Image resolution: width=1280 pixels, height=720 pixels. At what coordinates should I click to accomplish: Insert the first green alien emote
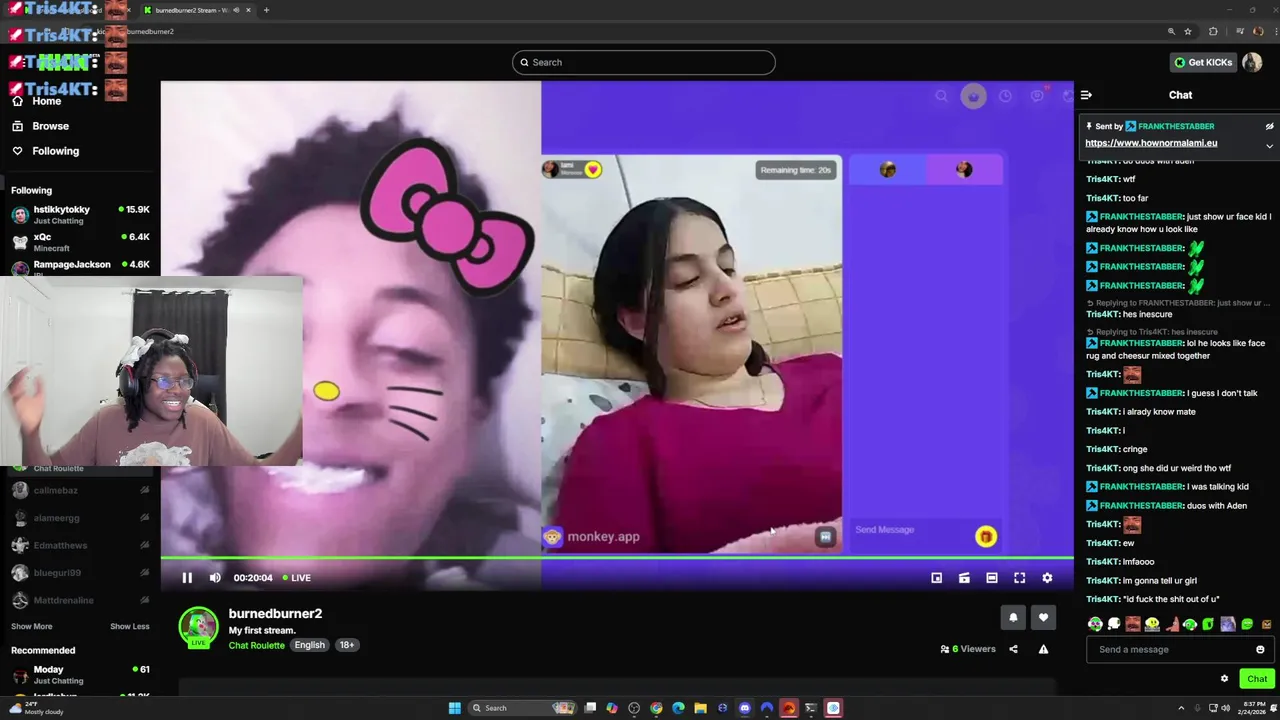(1095, 624)
